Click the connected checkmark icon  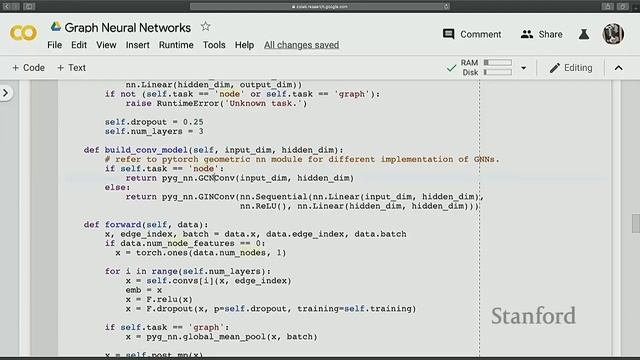(x=451, y=68)
